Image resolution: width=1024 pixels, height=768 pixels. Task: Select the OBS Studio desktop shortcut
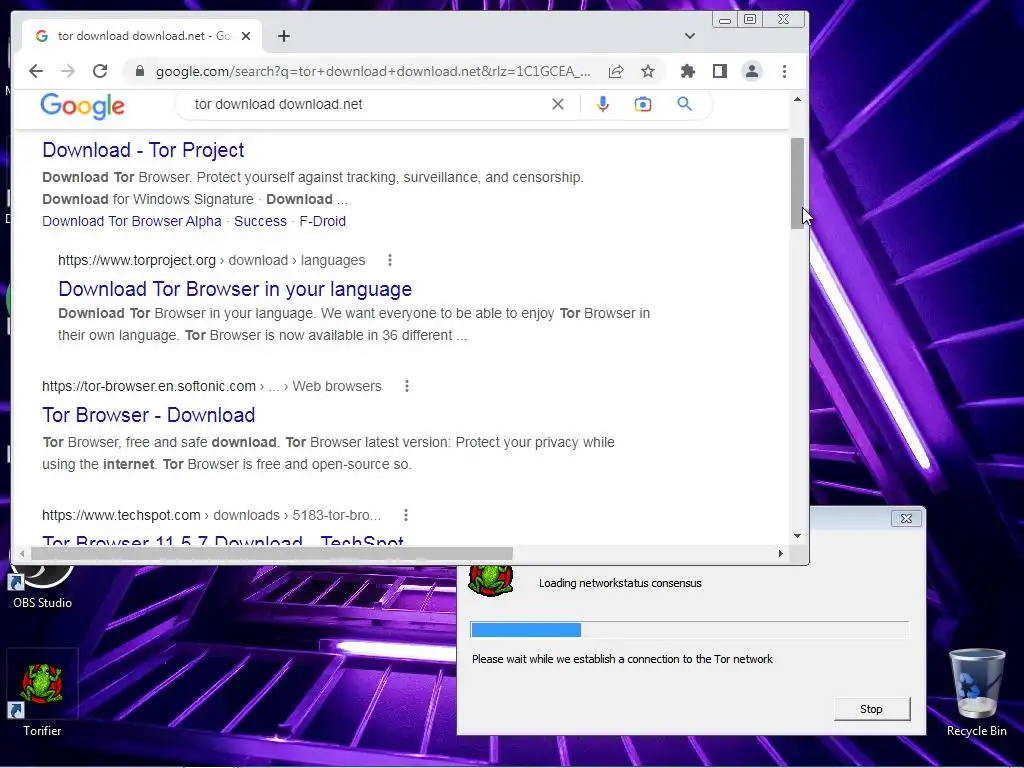point(42,588)
